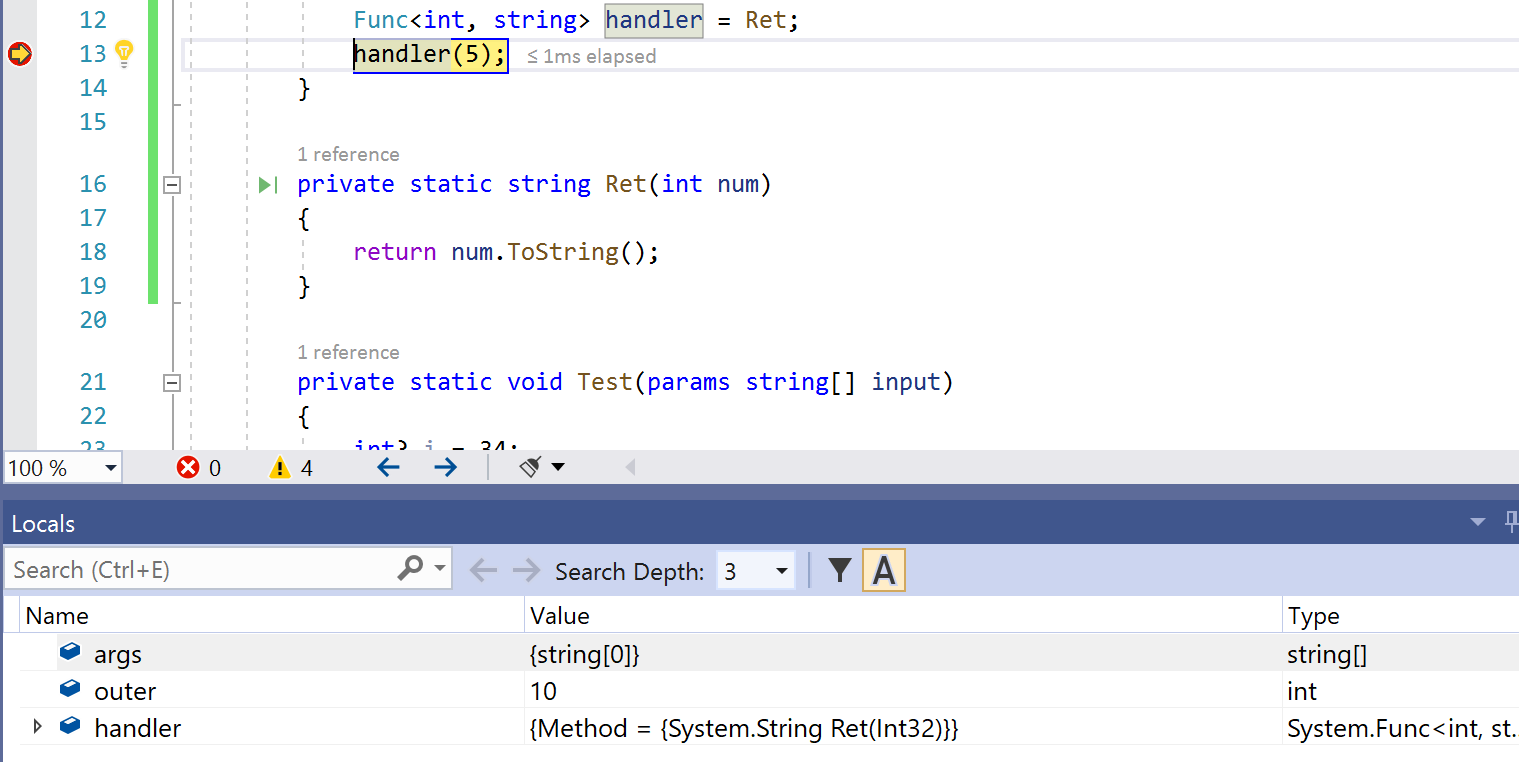Click the yellow warnings count indicator
The image size is (1519, 762).
[x=292, y=467]
